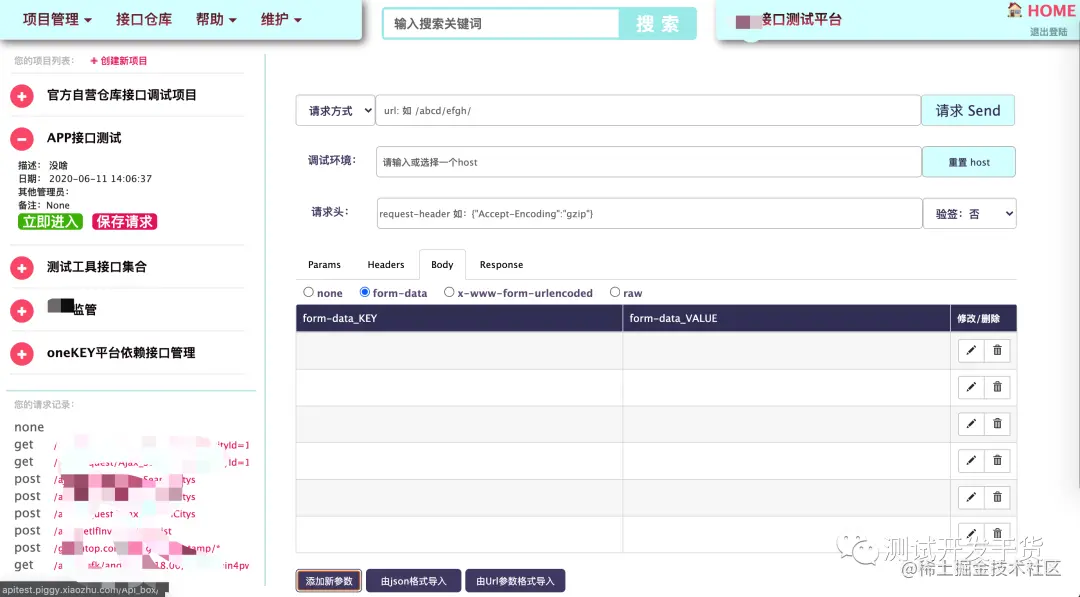The height and width of the screenshot is (597, 1080).
Task: Switch to the Response tab
Action: [x=501, y=265]
